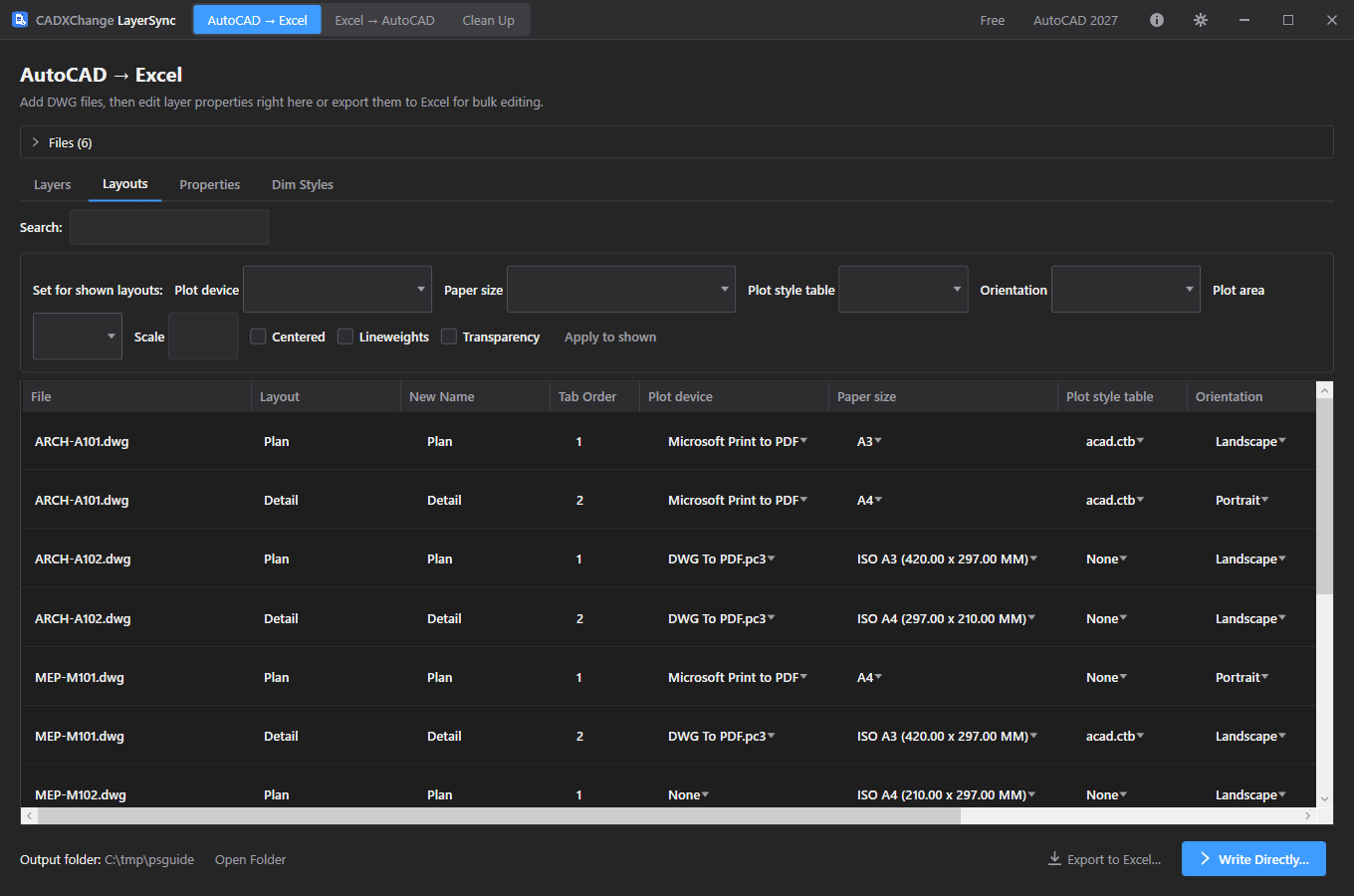
Task: Open the Clean Up mode
Action: [x=489, y=20]
